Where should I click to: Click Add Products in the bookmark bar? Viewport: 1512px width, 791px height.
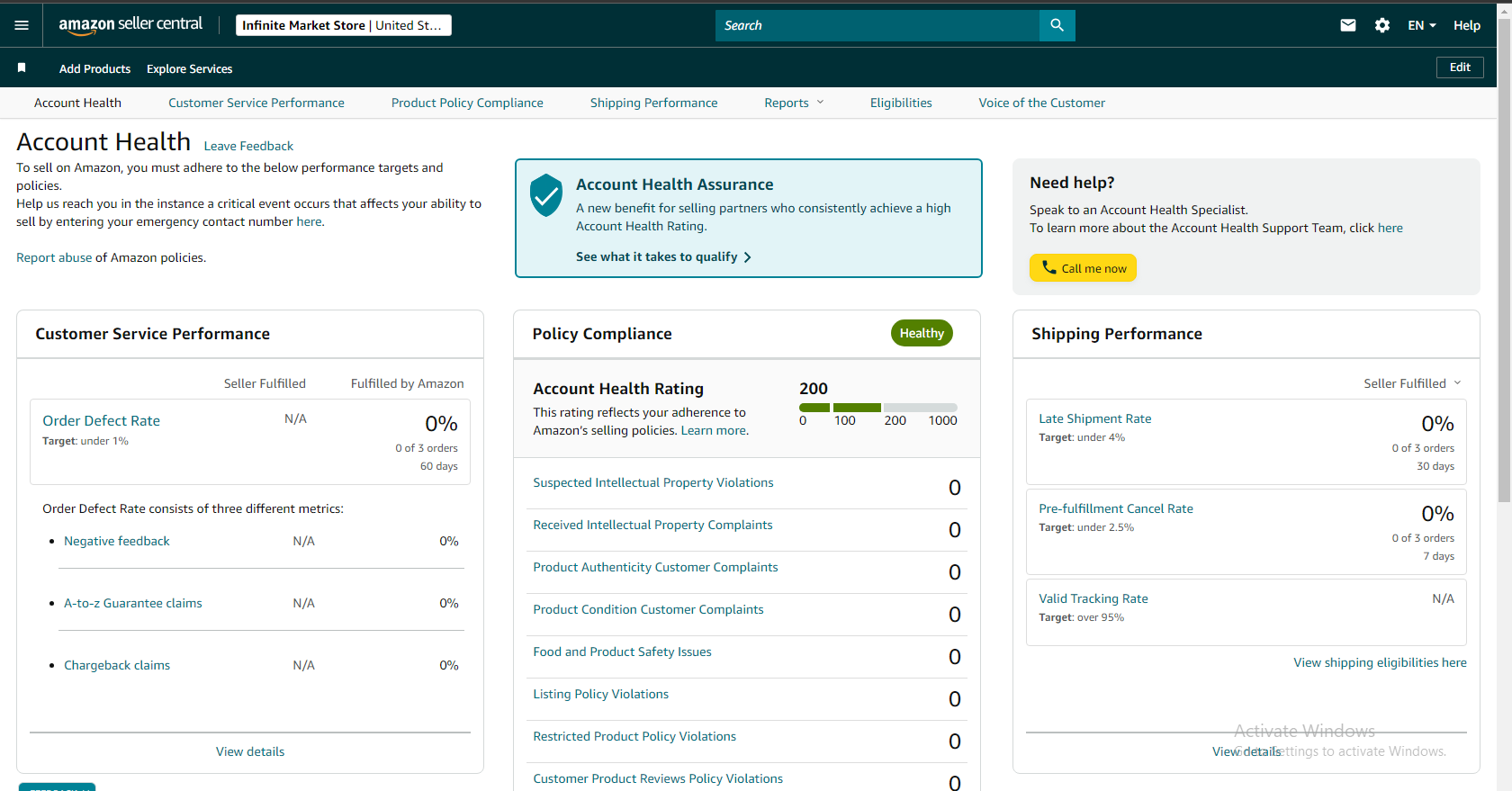(94, 68)
